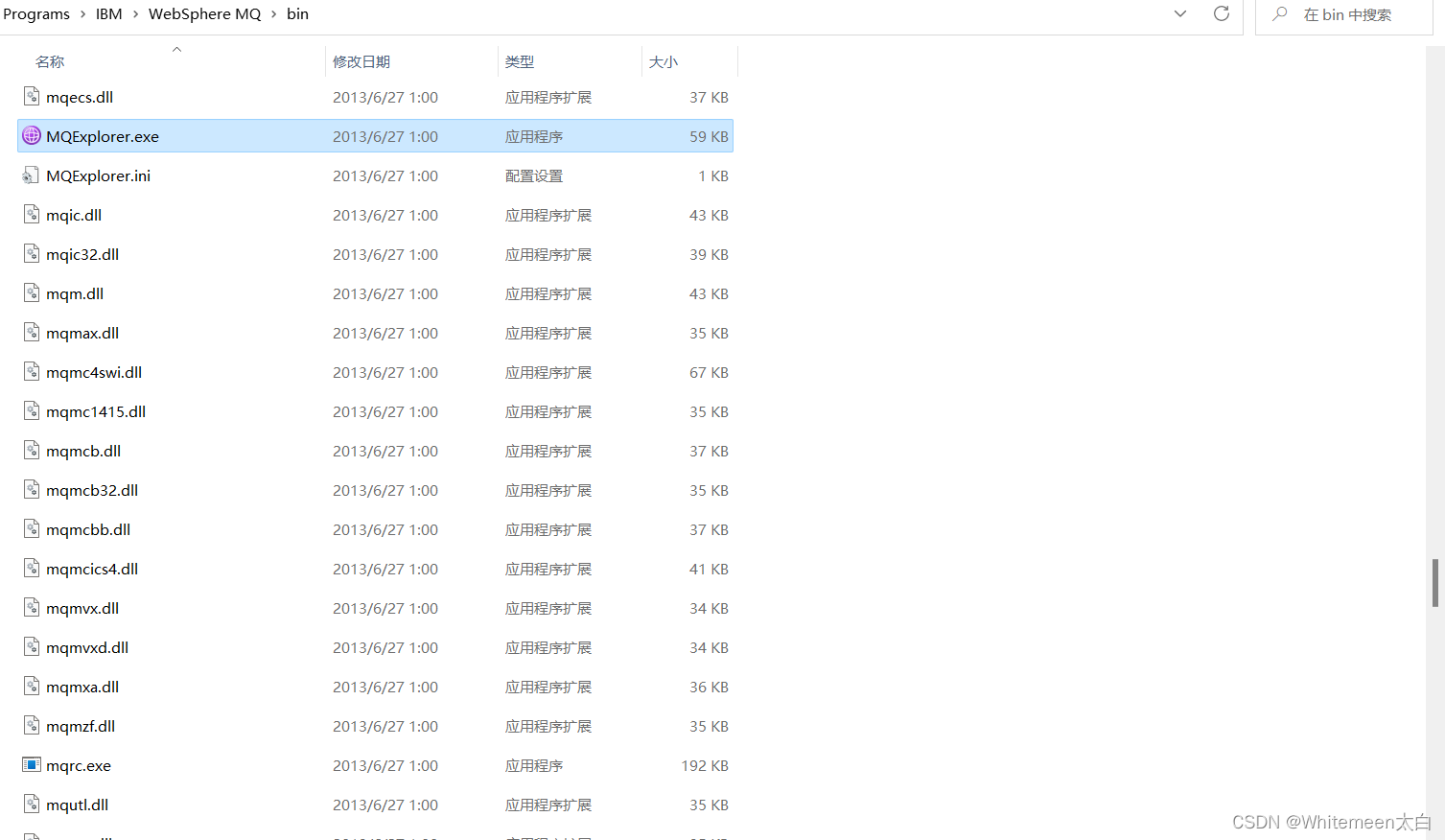This screenshot has width=1445, height=840.
Task: Open the address bar history dropdown
Action: pyautogui.click(x=1180, y=13)
